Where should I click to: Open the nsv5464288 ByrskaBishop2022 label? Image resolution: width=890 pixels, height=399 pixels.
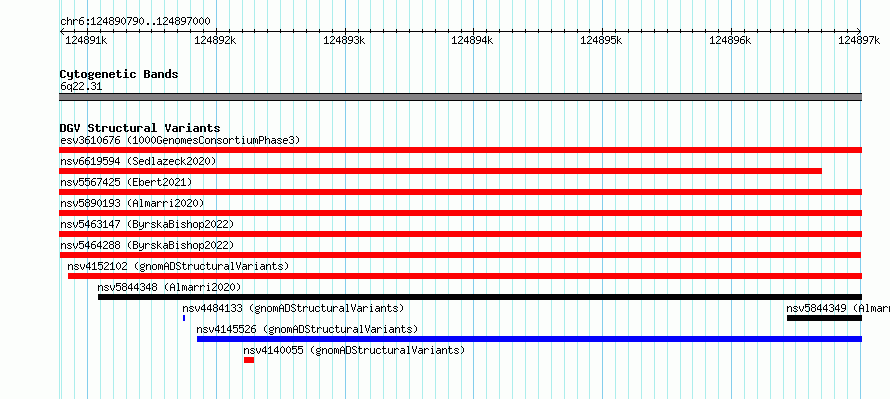coord(147,245)
